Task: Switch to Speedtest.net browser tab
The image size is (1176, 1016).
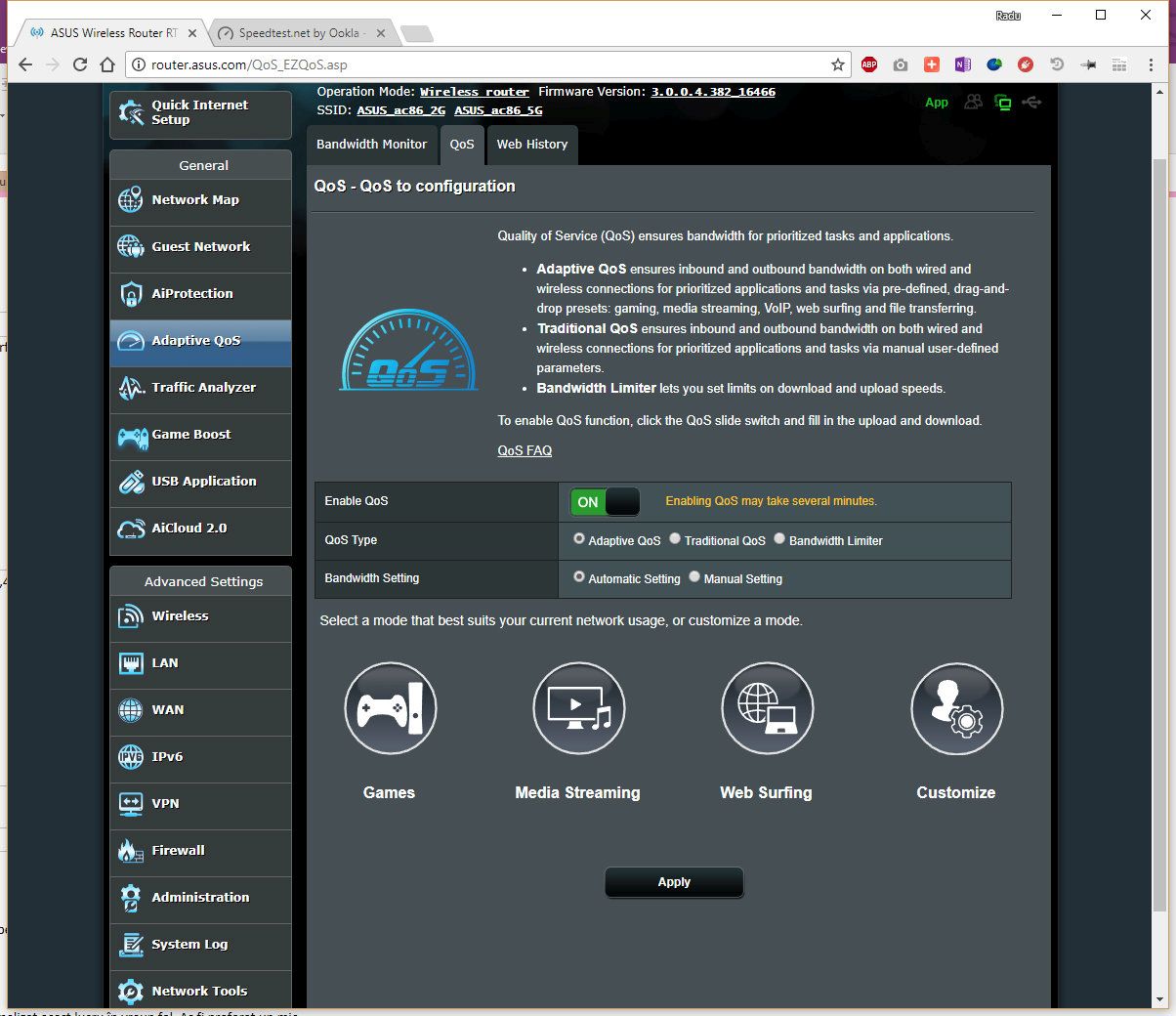Action: (302, 33)
